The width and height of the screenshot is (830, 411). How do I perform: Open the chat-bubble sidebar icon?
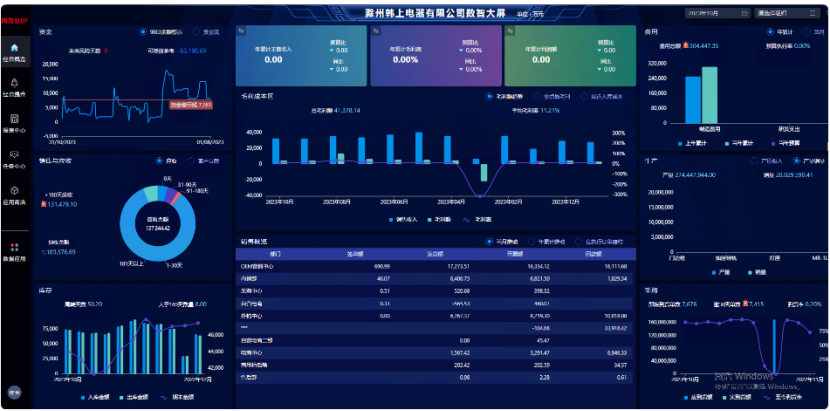(x=14, y=154)
